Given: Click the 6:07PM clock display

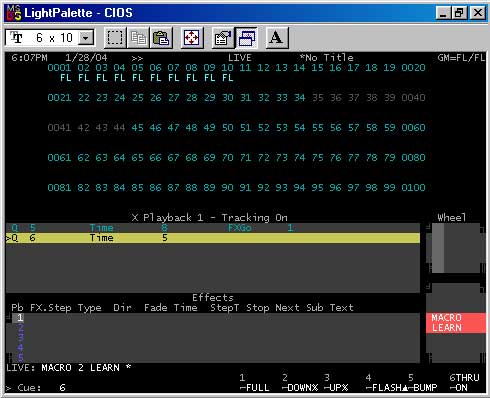Looking at the screenshot, I should pyautogui.click(x=29, y=58).
